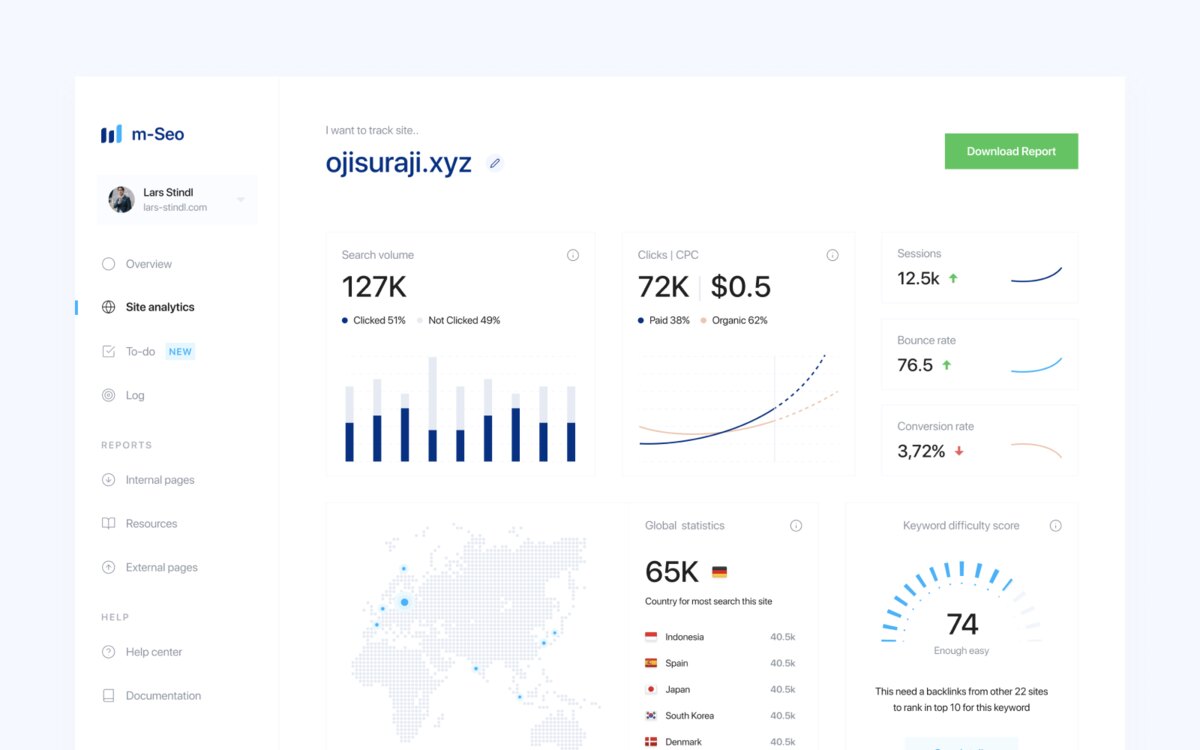Click the Help center question mark icon
The width and height of the screenshot is (1200, 750).
click(x=108, y=652)
